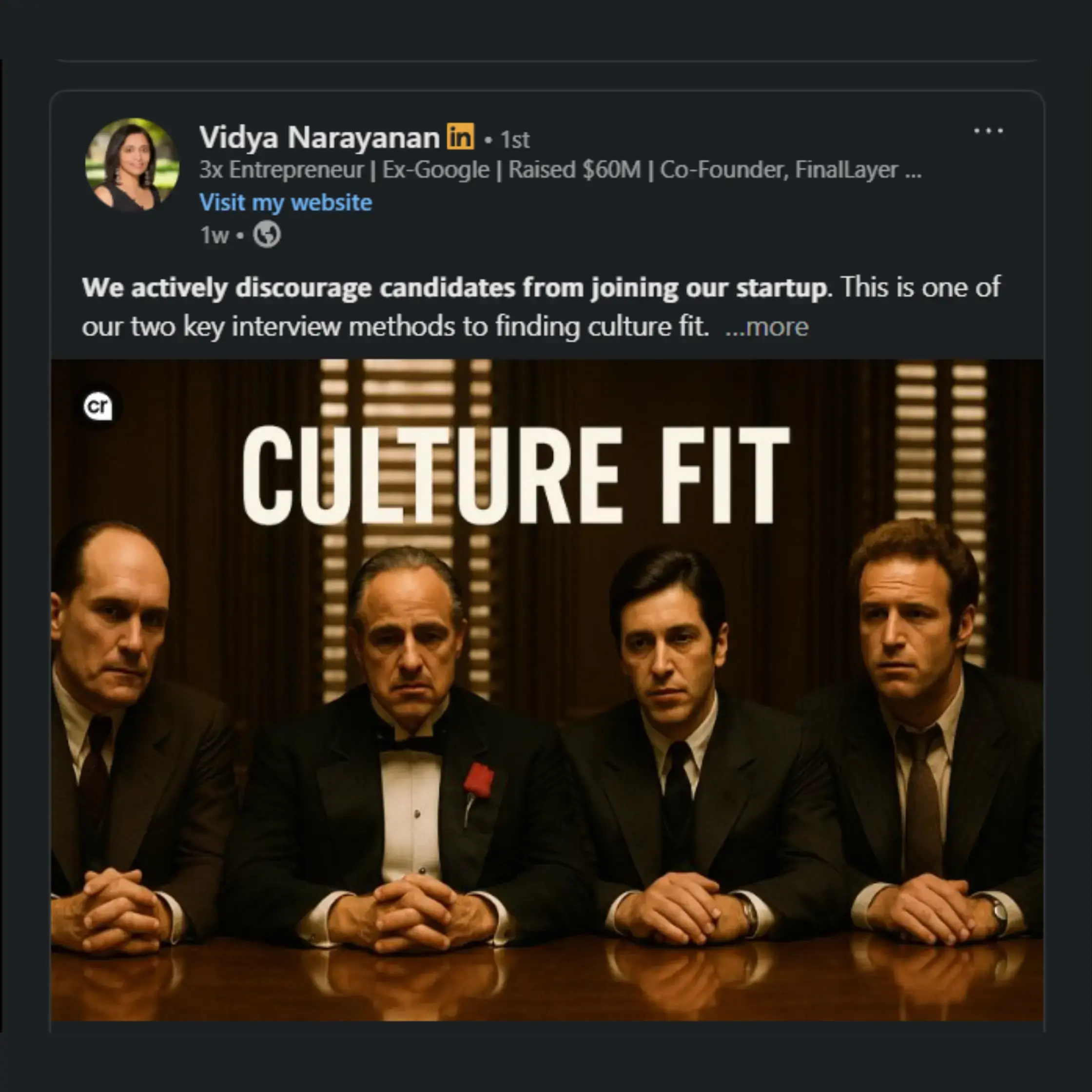Click the "CULTURE FIT" title in image
Image resolution: width=1092 pixels, height=1092 pixels.
click(515, 475)
